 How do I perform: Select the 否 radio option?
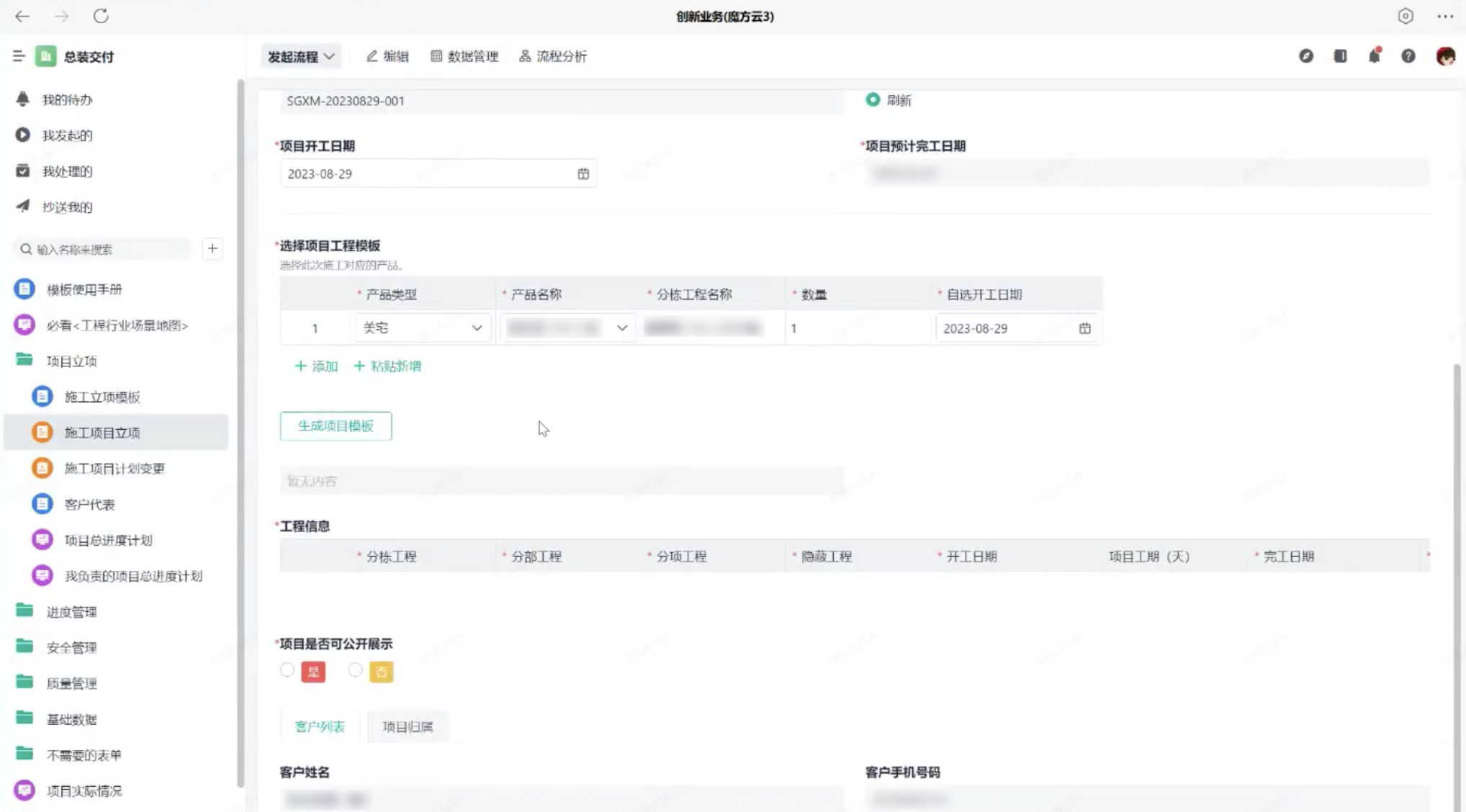(x=355, y=670)
